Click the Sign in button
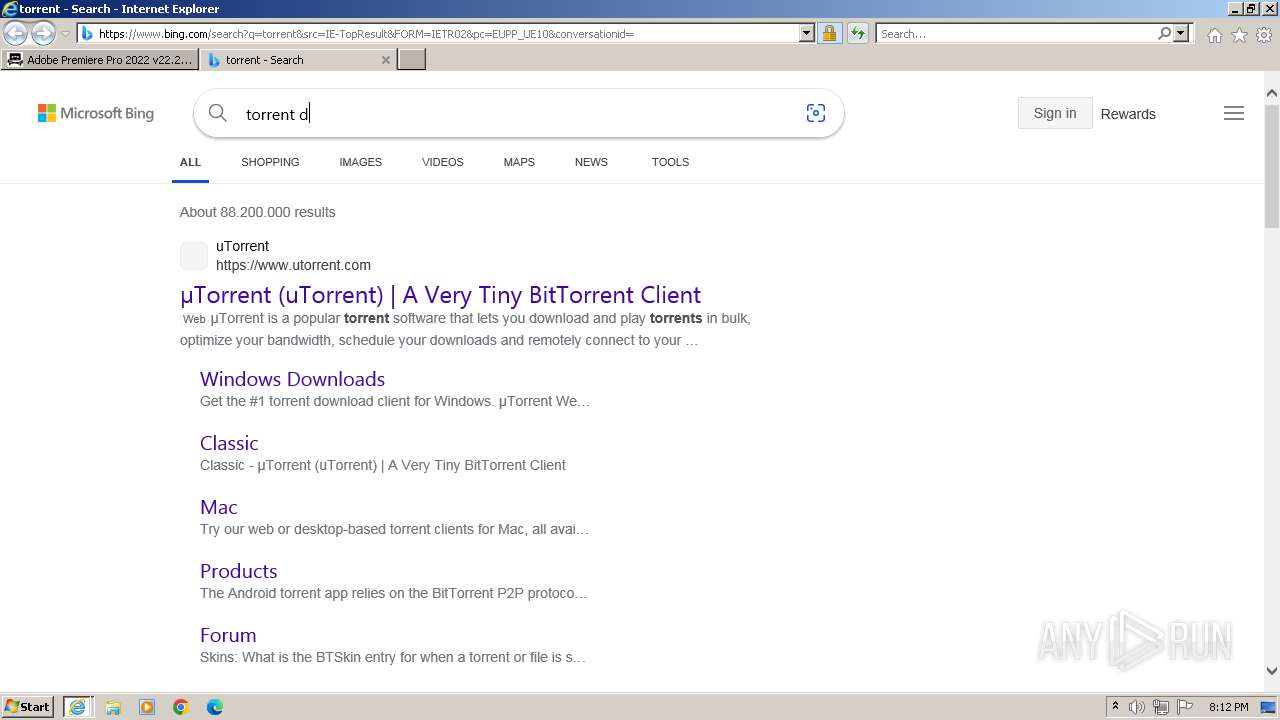Image resolution: width=1280 pixels, height=720 pixels. click(x=1055, y=113)
